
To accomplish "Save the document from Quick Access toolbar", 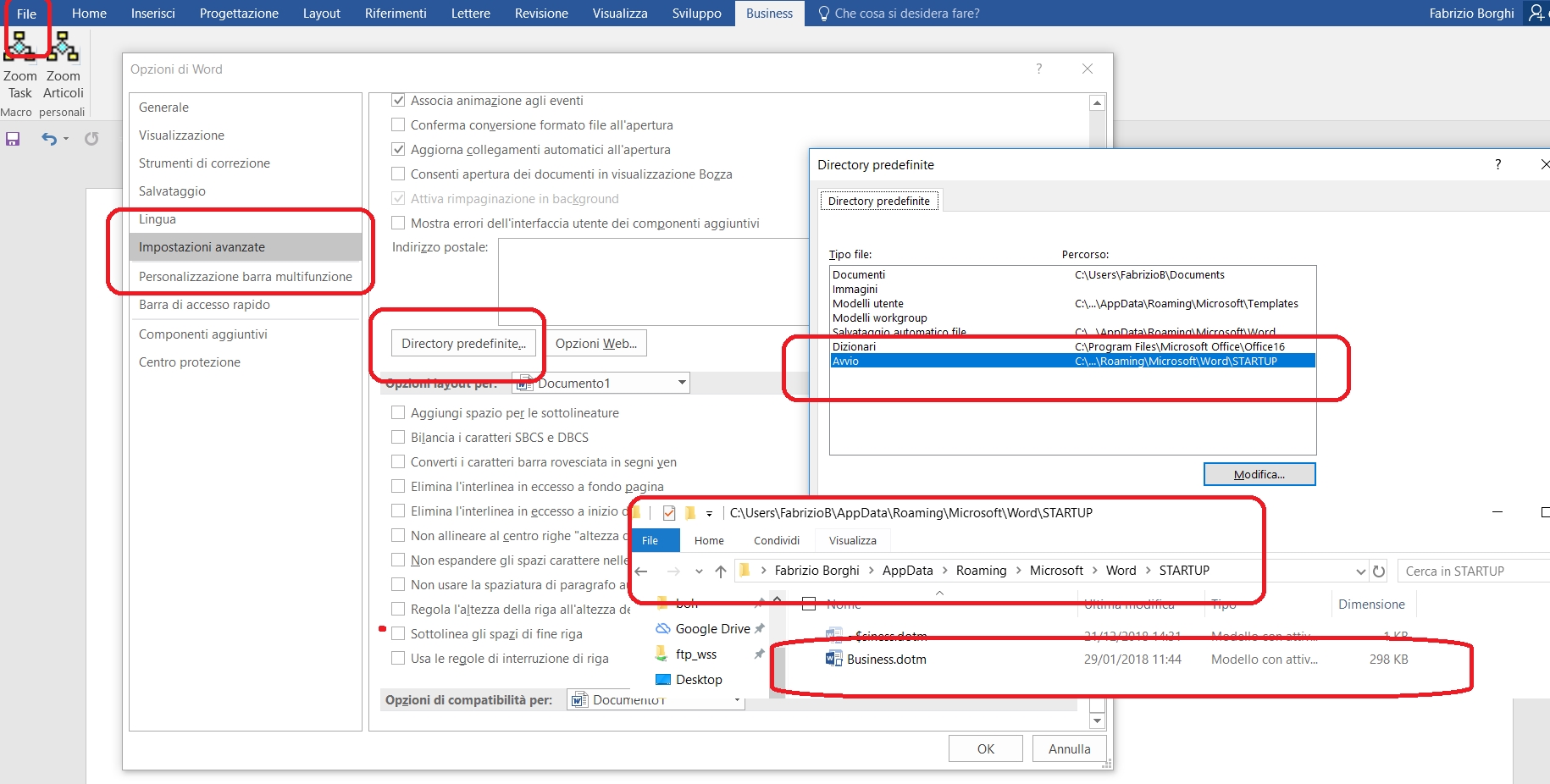I will [13, 139].
